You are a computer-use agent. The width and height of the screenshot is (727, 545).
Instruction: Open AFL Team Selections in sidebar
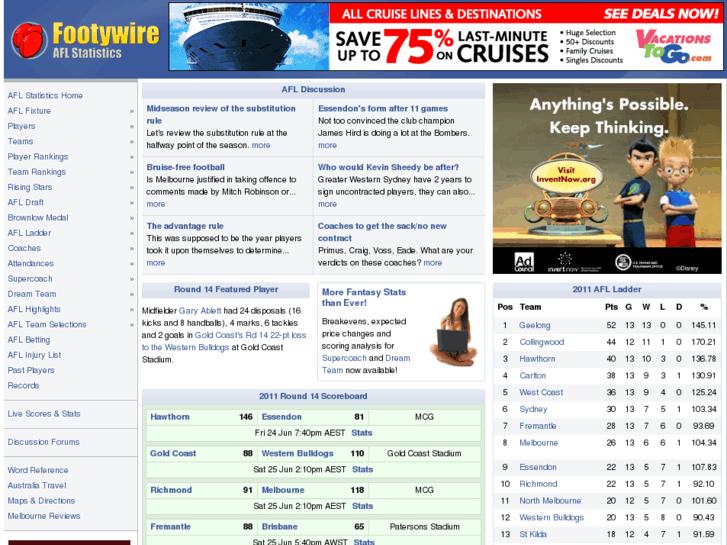(47, 325)
